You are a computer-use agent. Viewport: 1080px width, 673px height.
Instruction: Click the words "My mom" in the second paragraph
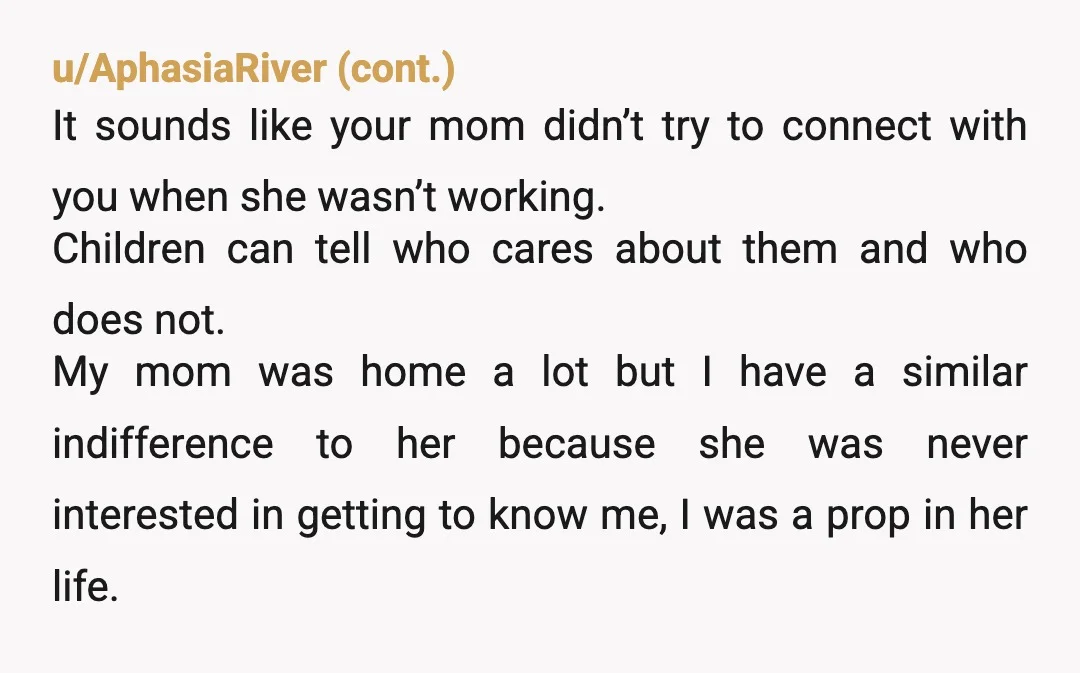click(x=142, y=373)
